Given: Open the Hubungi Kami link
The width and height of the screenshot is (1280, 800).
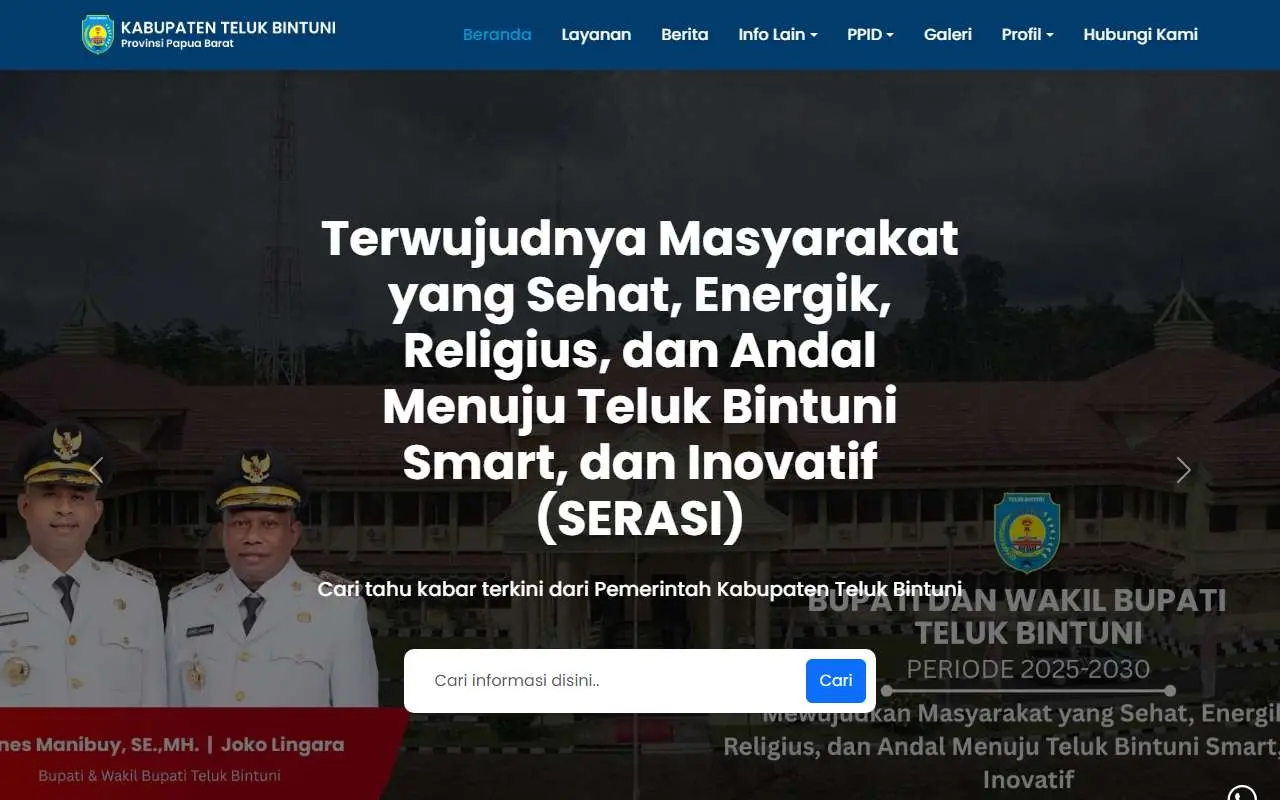Looking at the screenshot, I should click(x=1141, y=34).
